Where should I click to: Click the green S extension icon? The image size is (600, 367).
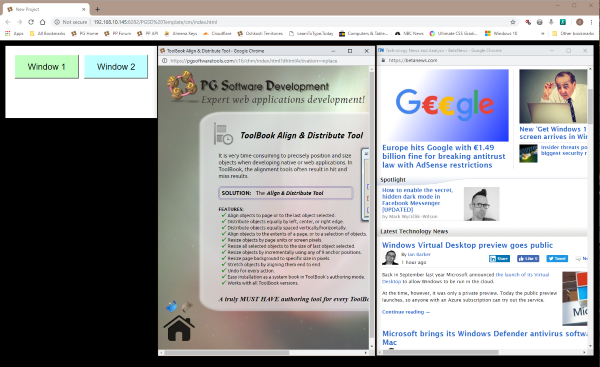[563, 22]
